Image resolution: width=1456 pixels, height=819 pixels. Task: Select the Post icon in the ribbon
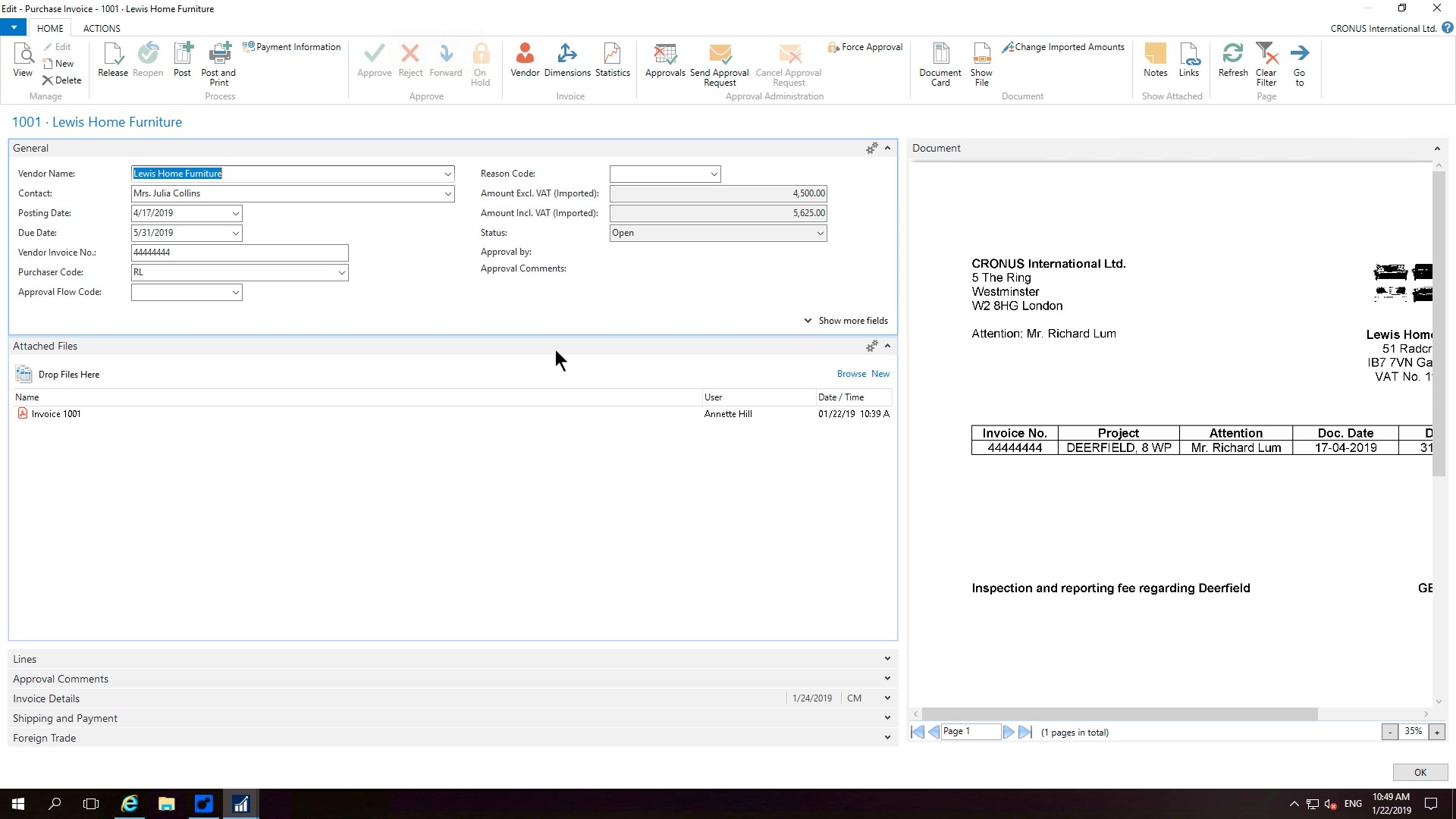[x=182, y=61]
